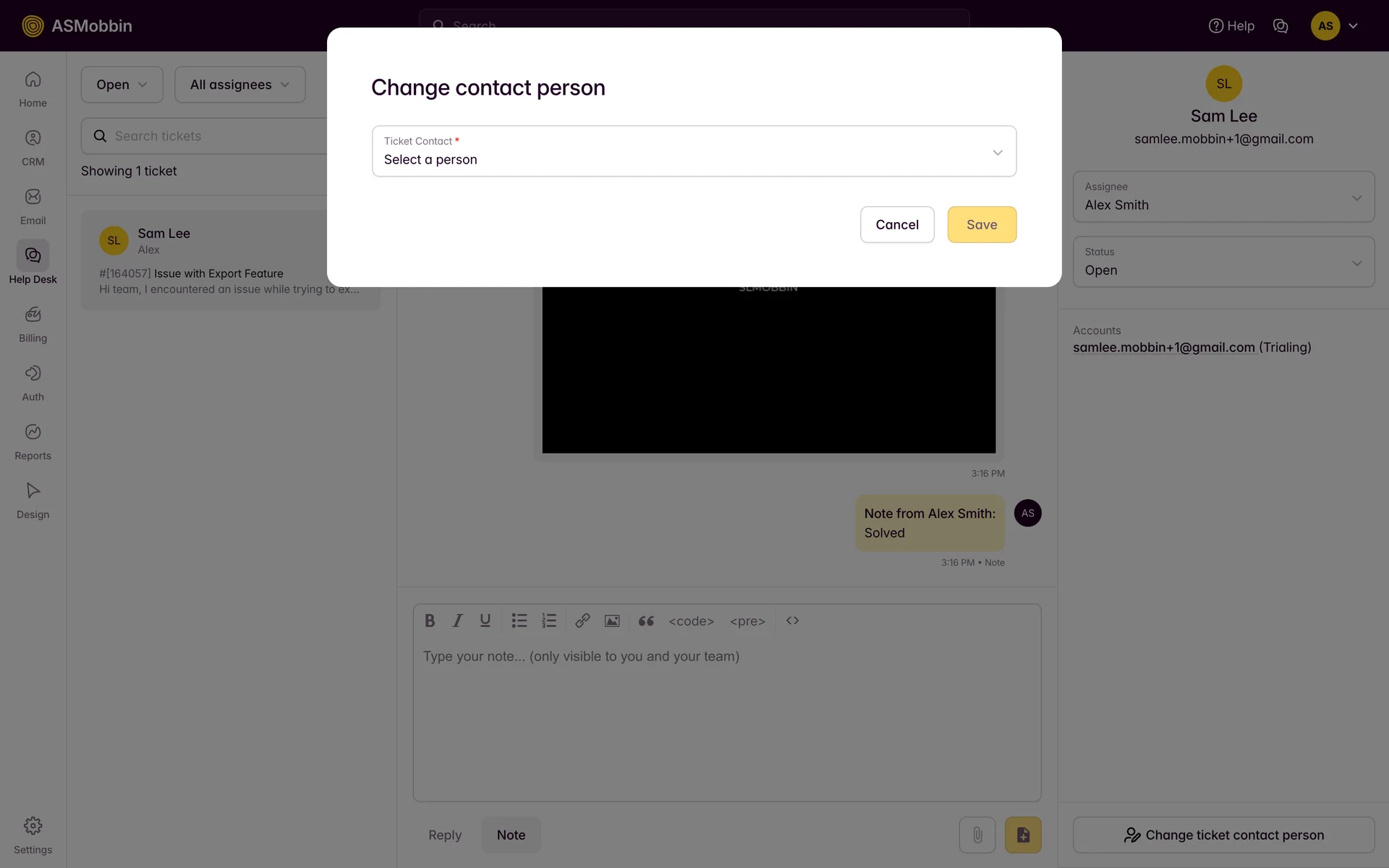Image resolution: width=1389 pixels, height=868 pixels.
Task: Click the attachment paperclip button
Action: click(x=977, y=835)
